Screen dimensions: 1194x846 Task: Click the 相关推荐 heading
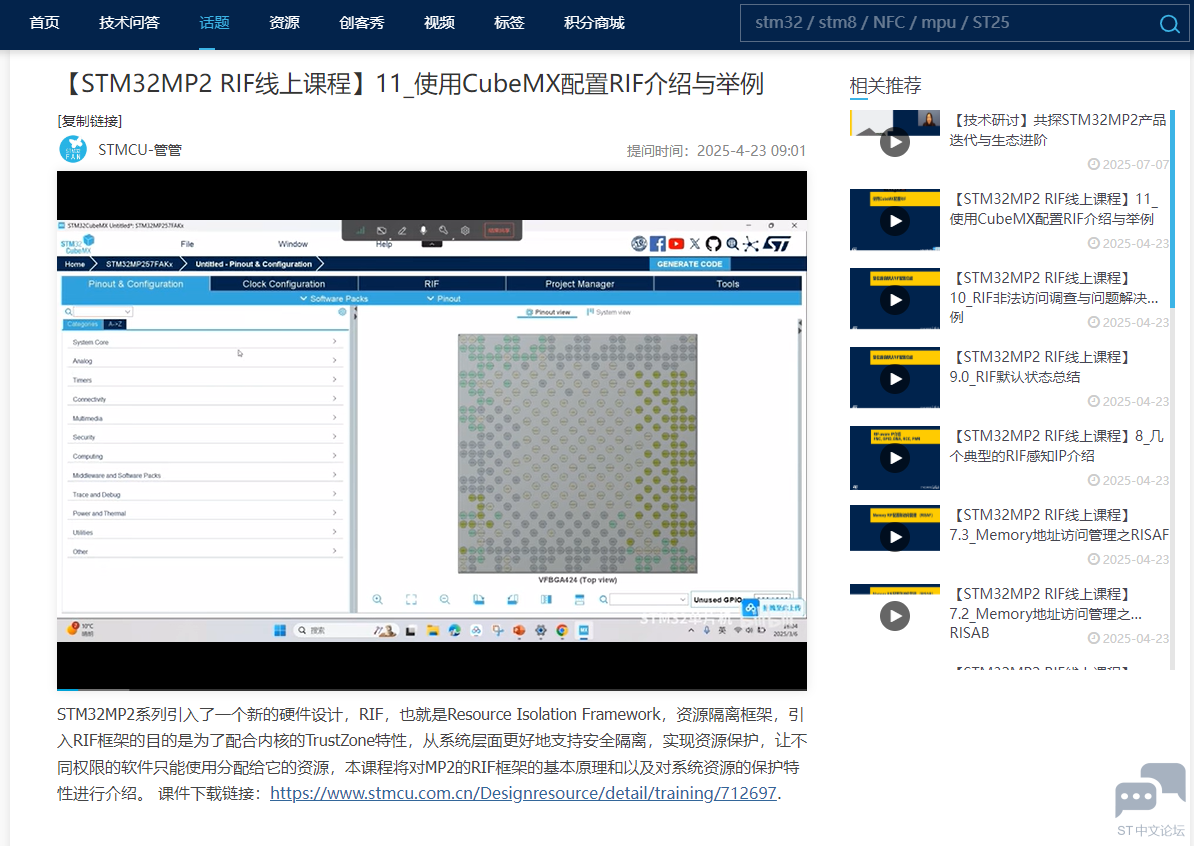tap(886, 85)
